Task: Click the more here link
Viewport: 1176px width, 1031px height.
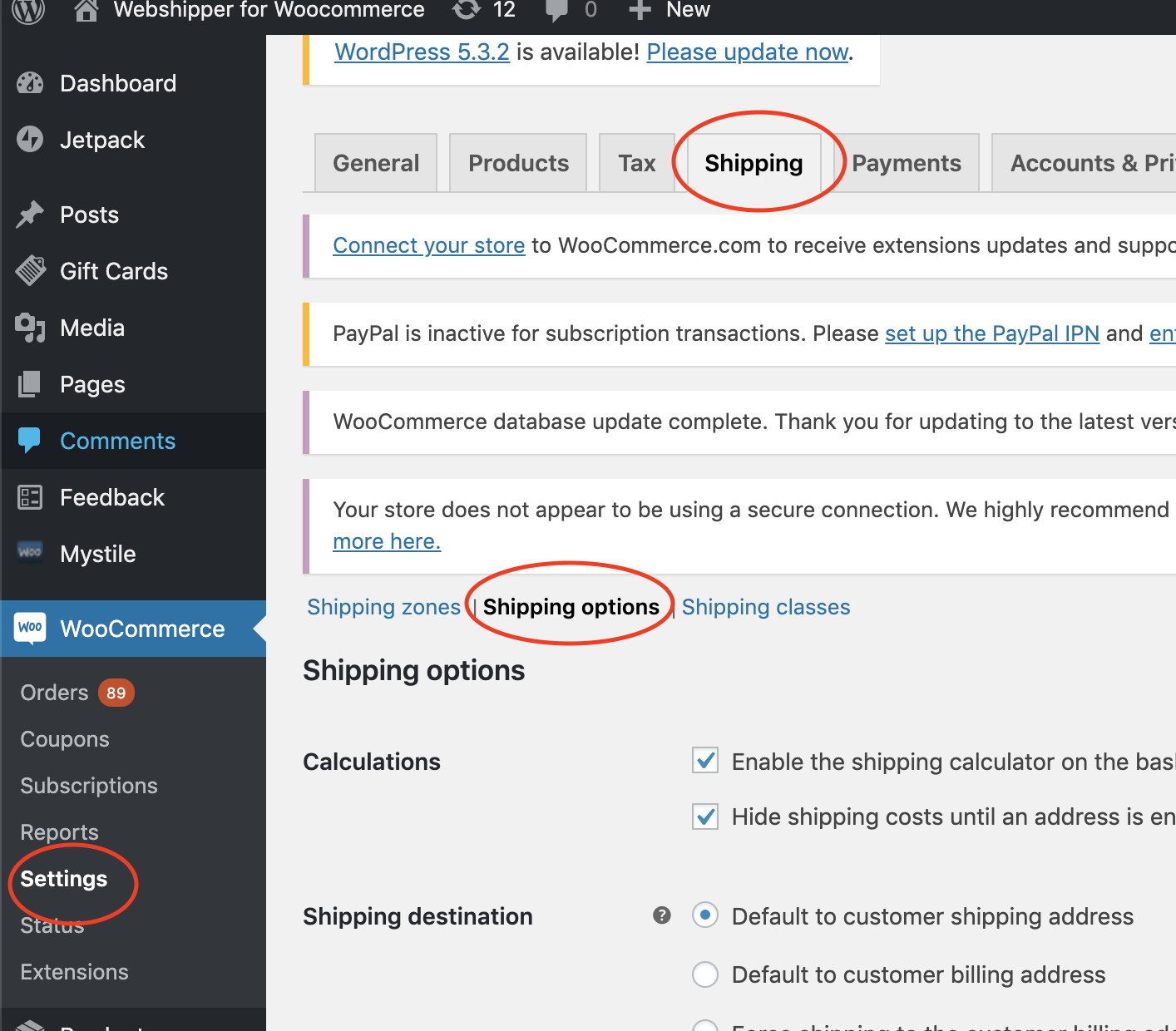Action: (387, 541)
